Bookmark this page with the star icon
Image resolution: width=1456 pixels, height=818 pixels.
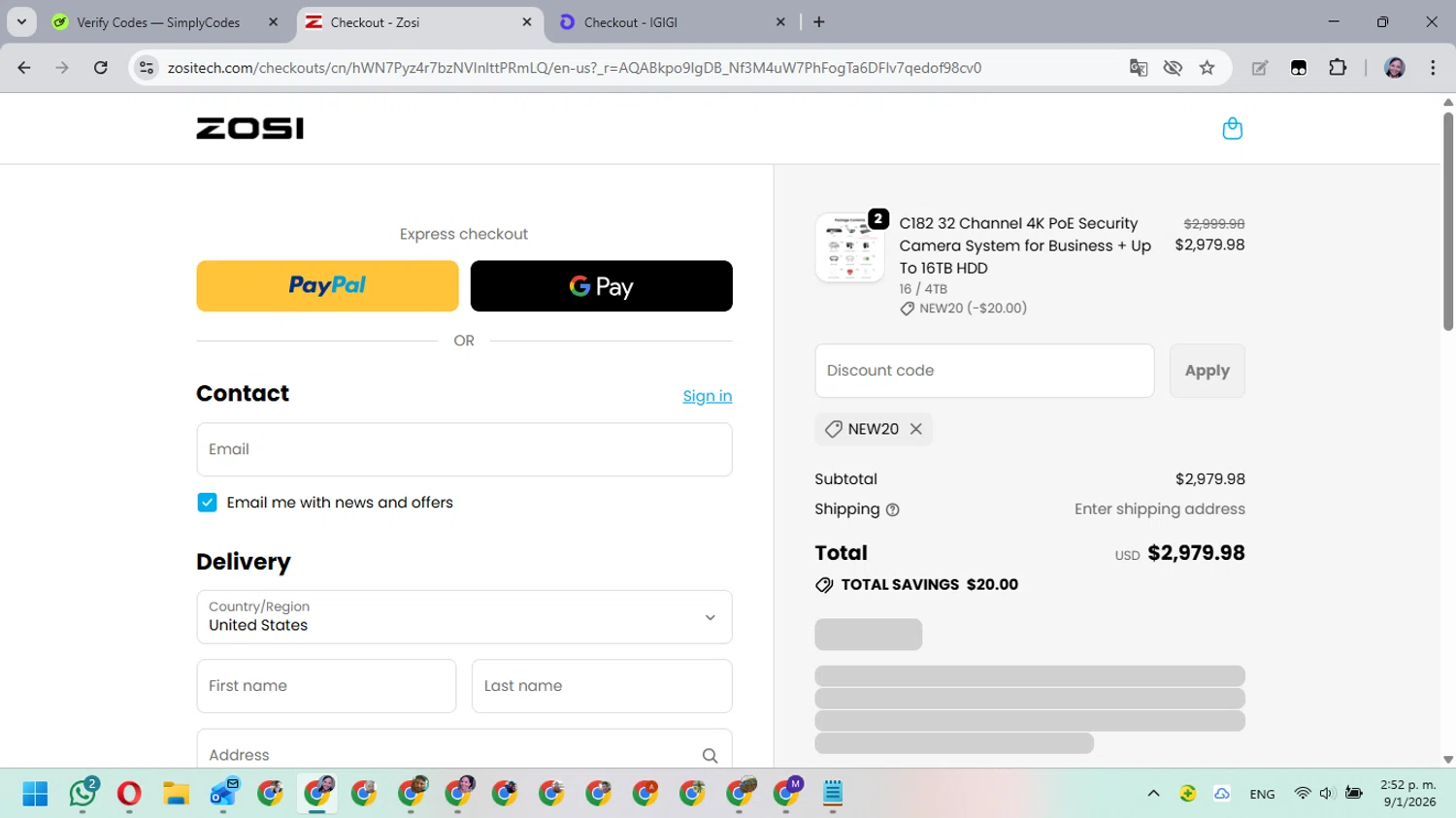pyautogui.click(x=1207, y=68)
